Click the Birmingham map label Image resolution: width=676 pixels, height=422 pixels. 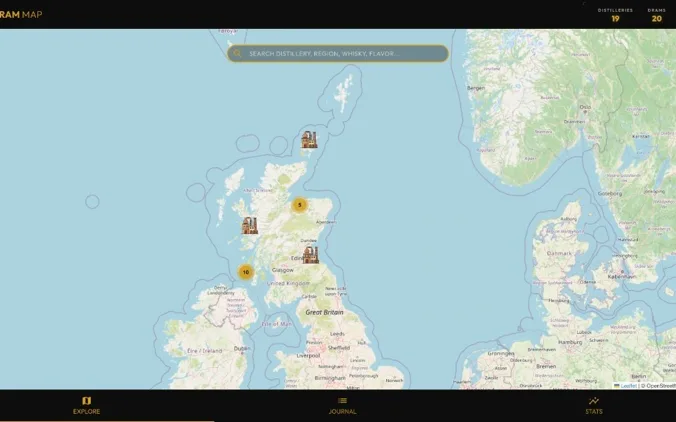coord(330,378)
